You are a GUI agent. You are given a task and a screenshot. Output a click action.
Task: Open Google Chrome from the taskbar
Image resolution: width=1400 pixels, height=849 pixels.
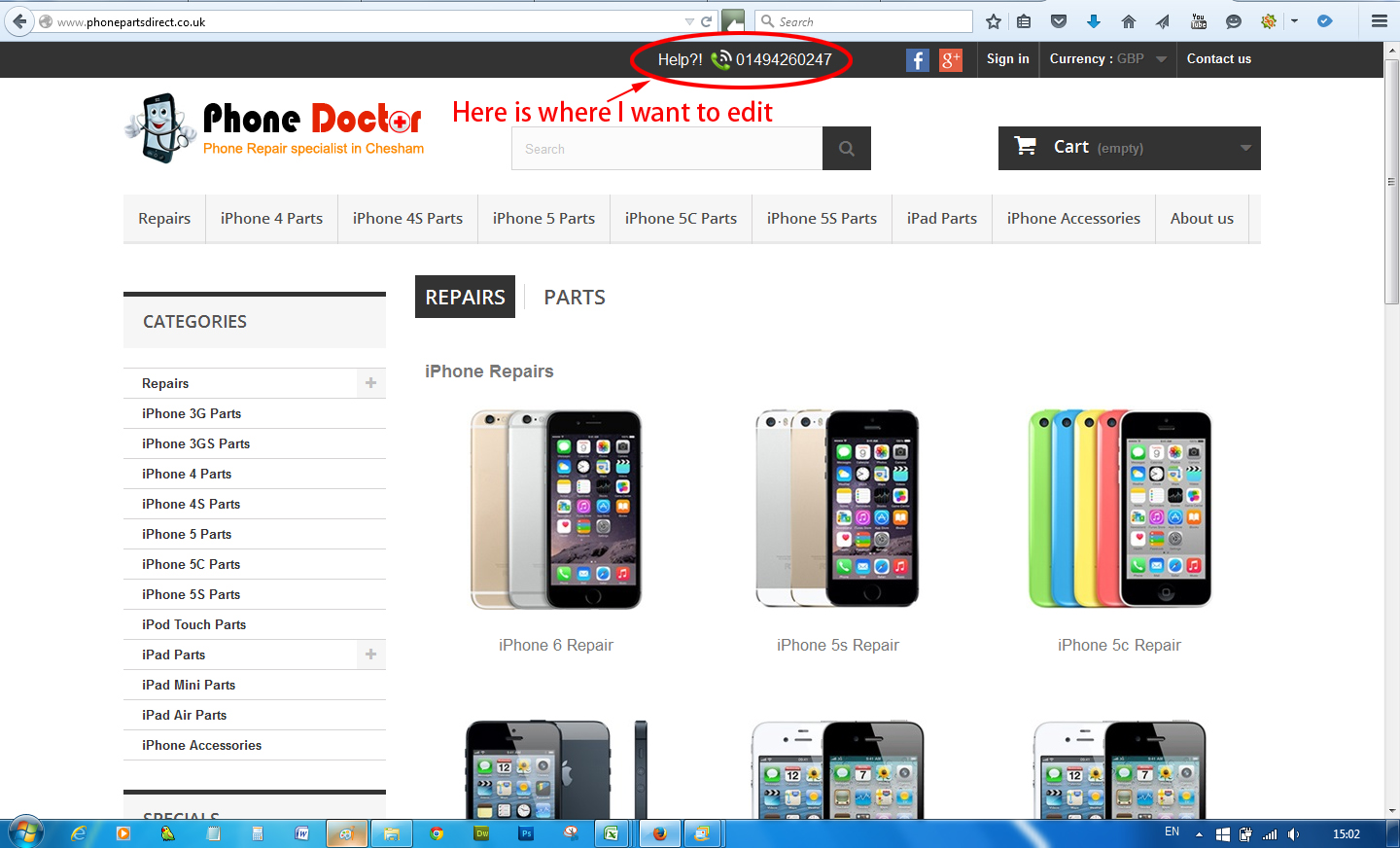pos(437,833)
